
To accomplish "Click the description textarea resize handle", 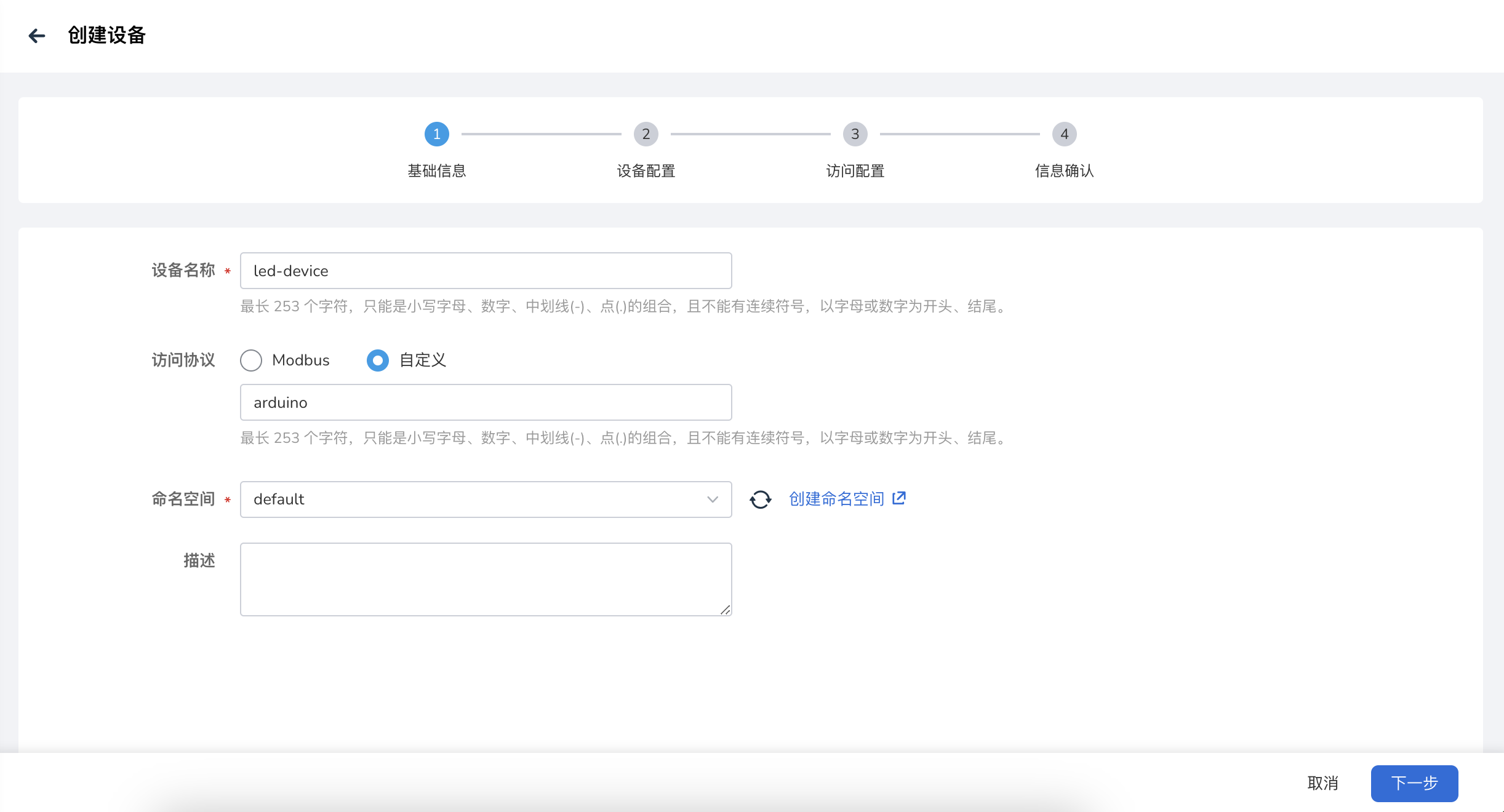I will (726, 610).
